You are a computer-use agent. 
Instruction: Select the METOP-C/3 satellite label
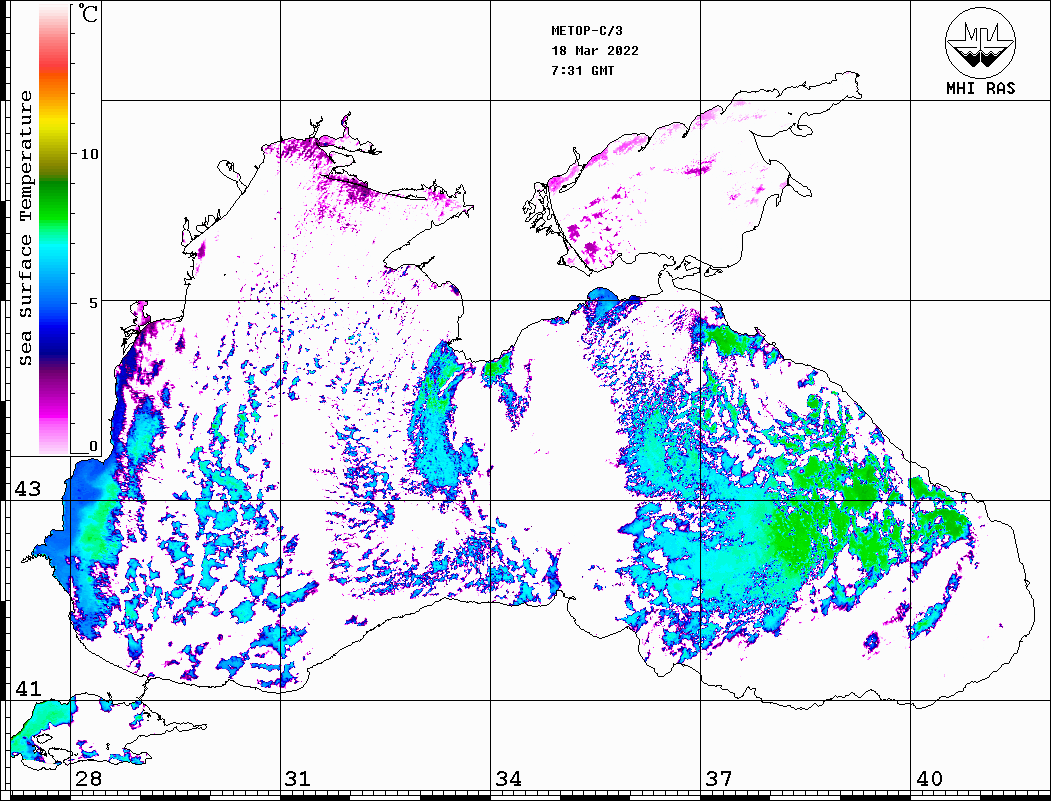click(x=586, y=31)
